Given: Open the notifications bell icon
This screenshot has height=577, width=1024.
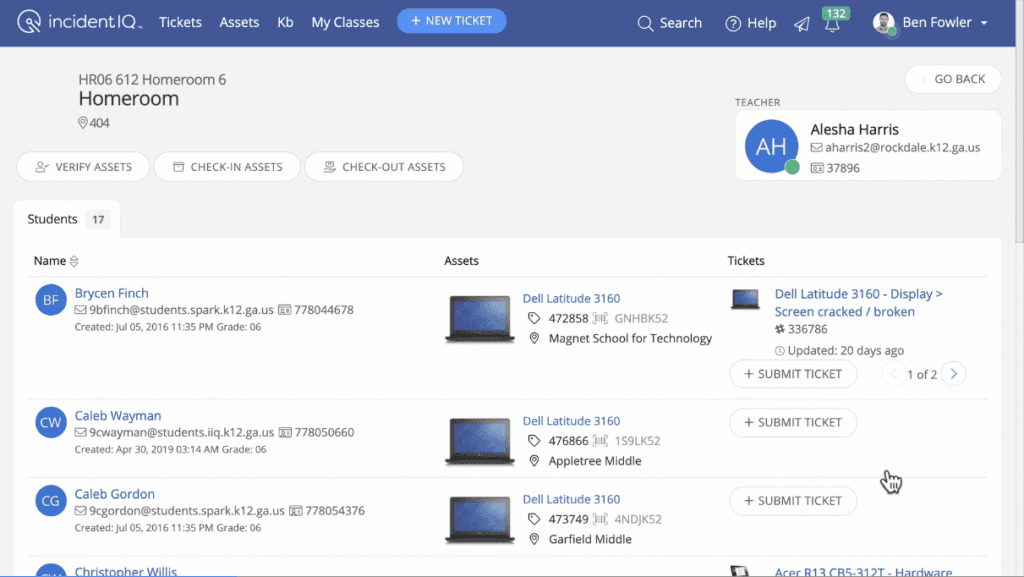Looking at the screenshot, I should (832, 25).
